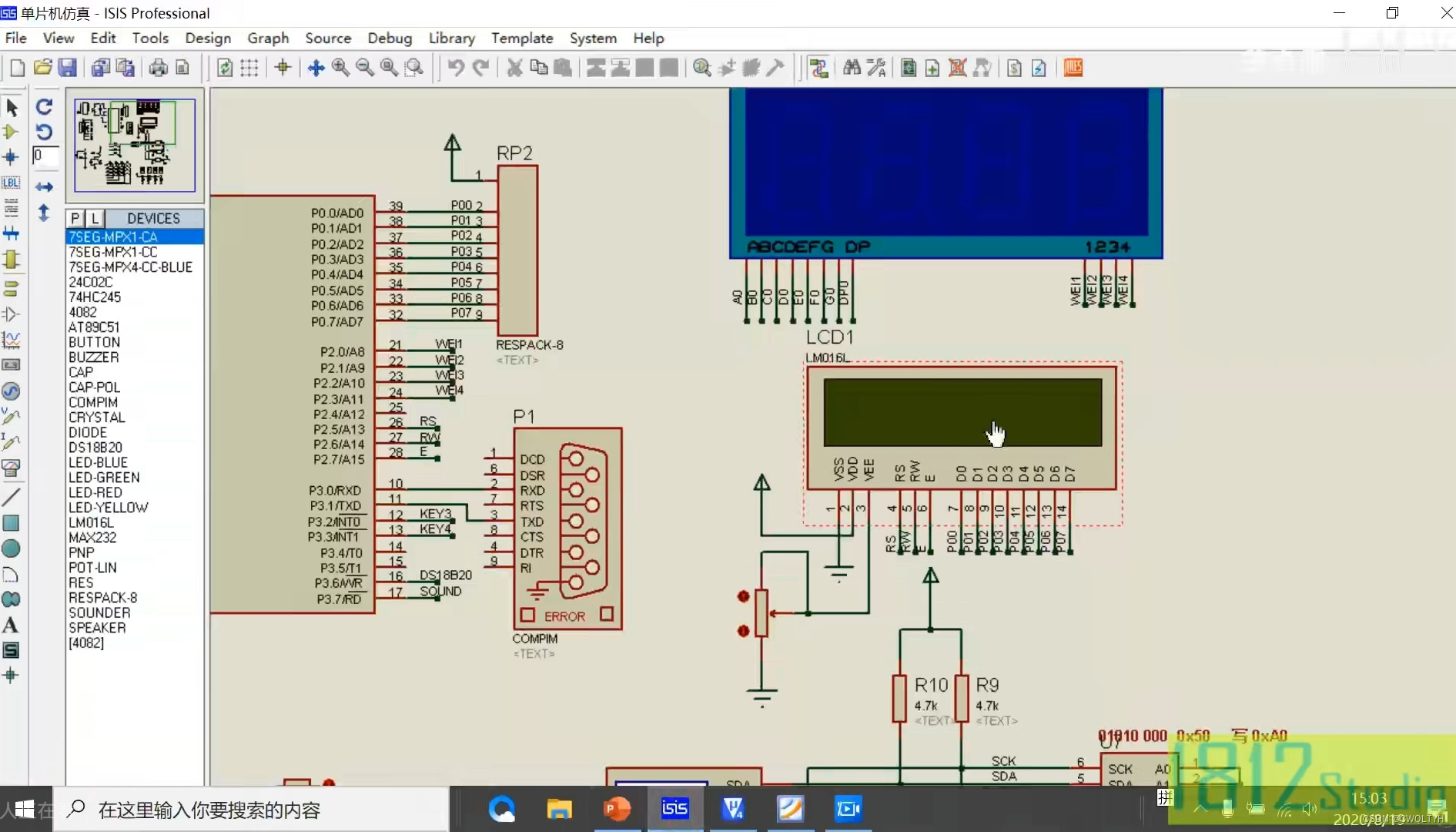Open the Library menu
Image resolution: width=1456 pixels, height=832 pixels.
(x=451, y=38)
